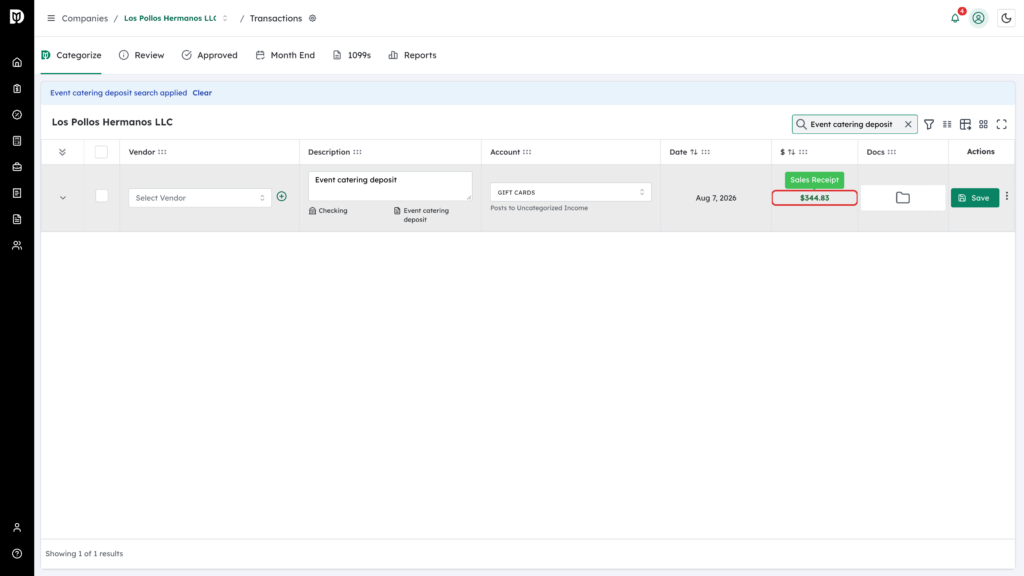The image size is (1024, 576).
Task: Click the Sales Receipt badge
Action: point(814,180)
